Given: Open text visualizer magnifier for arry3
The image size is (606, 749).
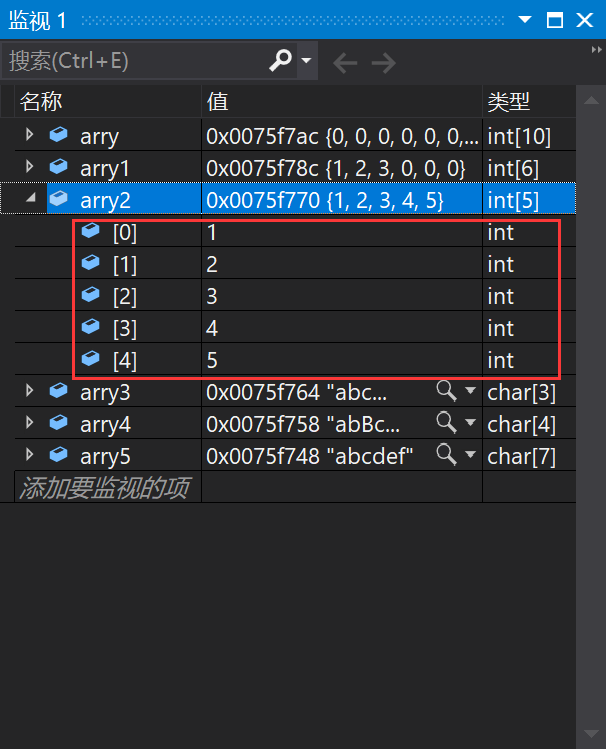Looking at the screenshot, I should pos(446,391).
